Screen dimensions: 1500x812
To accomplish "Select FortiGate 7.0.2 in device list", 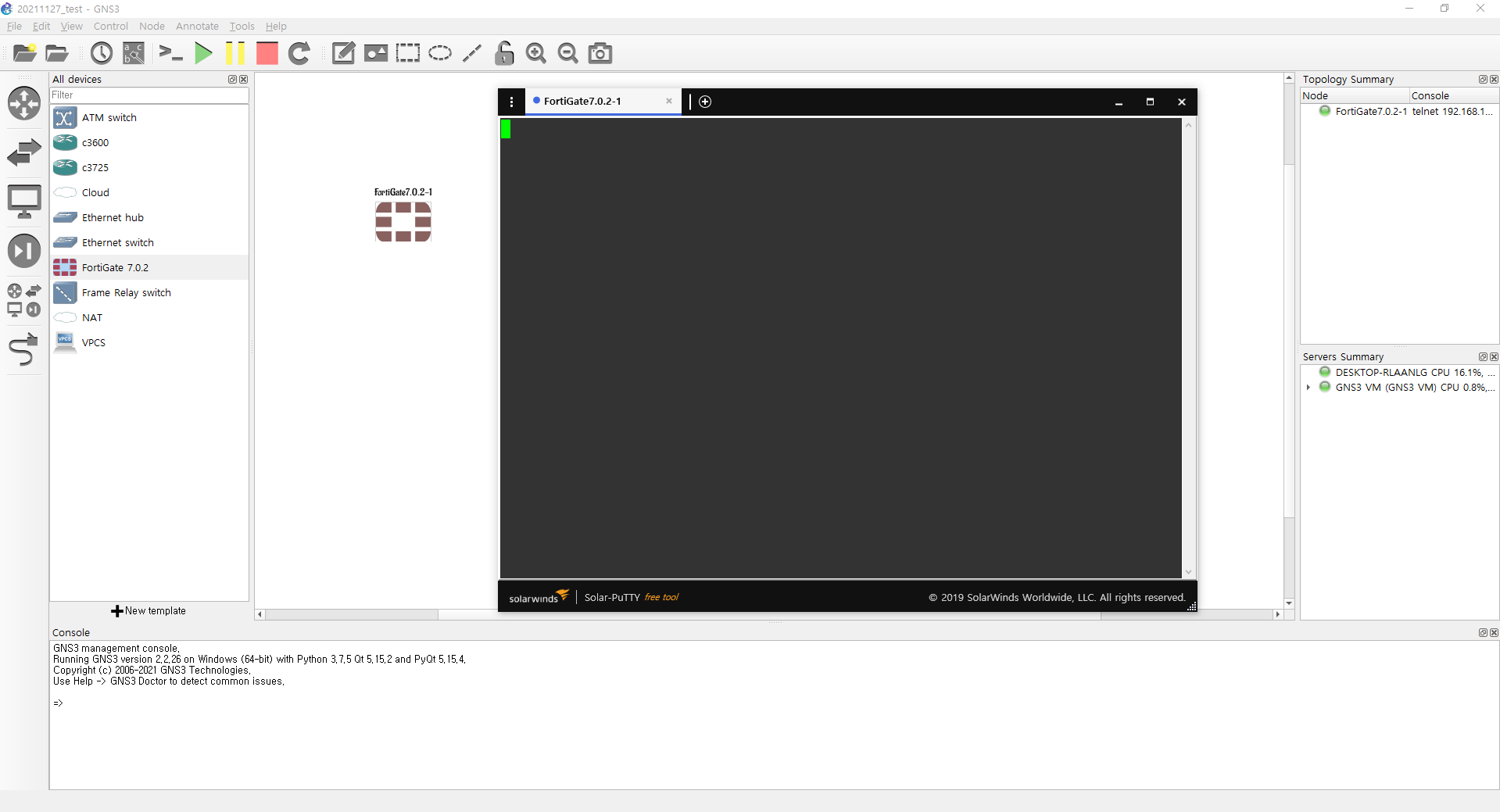I will coord(149,267).
